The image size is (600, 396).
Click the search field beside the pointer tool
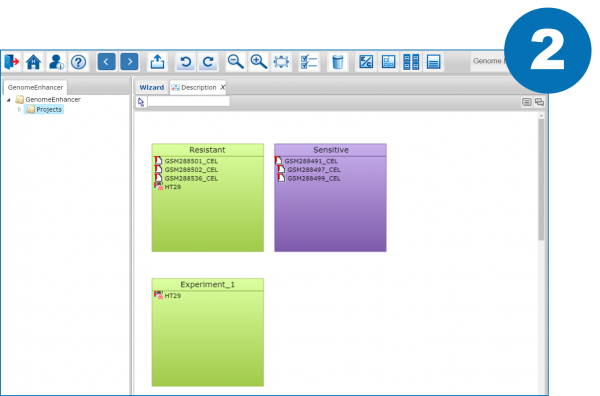(189, 101)
